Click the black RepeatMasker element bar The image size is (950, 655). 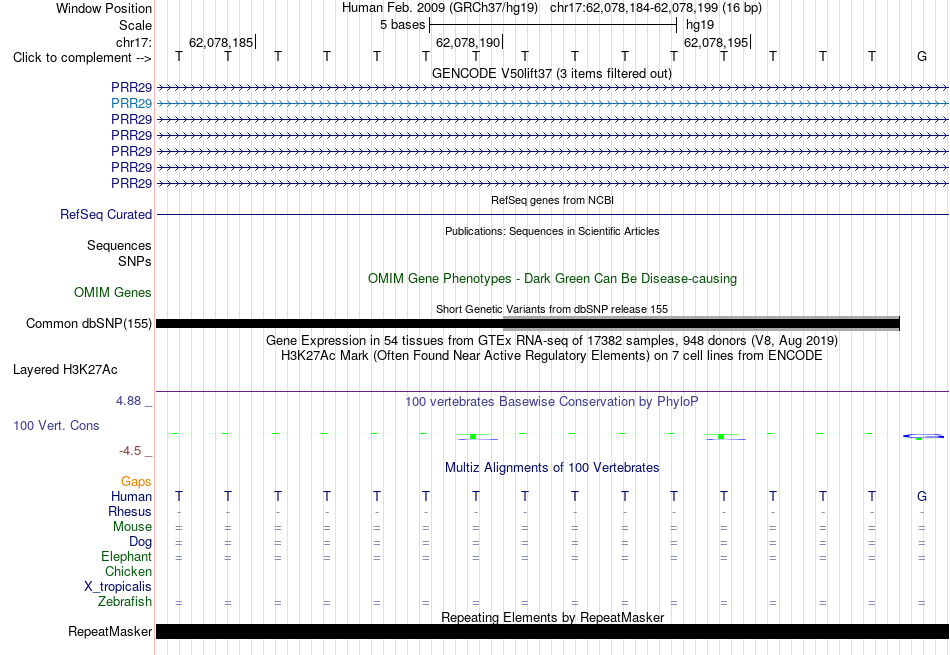[x=552, y=631]
